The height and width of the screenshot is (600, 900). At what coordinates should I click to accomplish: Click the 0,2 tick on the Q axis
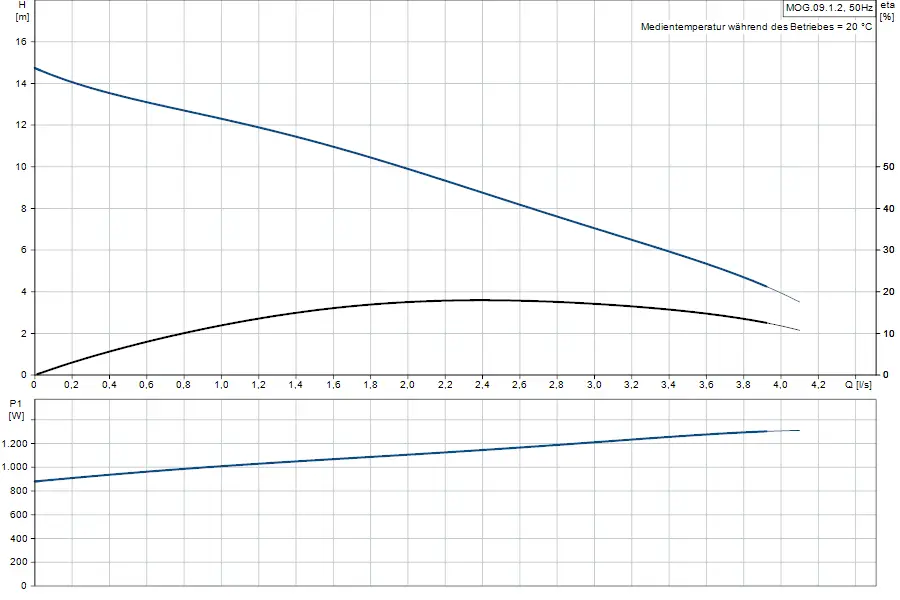click(71, 385)
